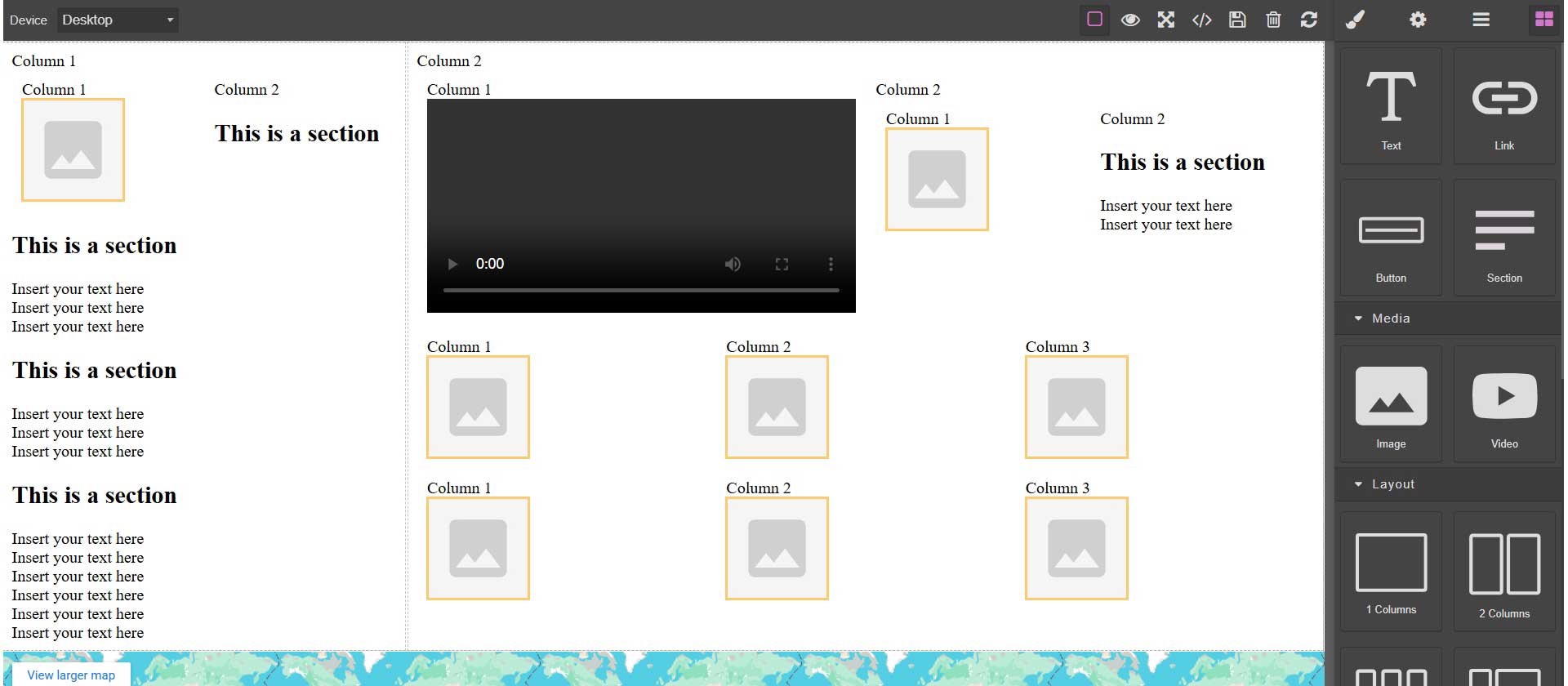
Task: Choose the 2 Columns layout block
Action: pos(1504,572)
